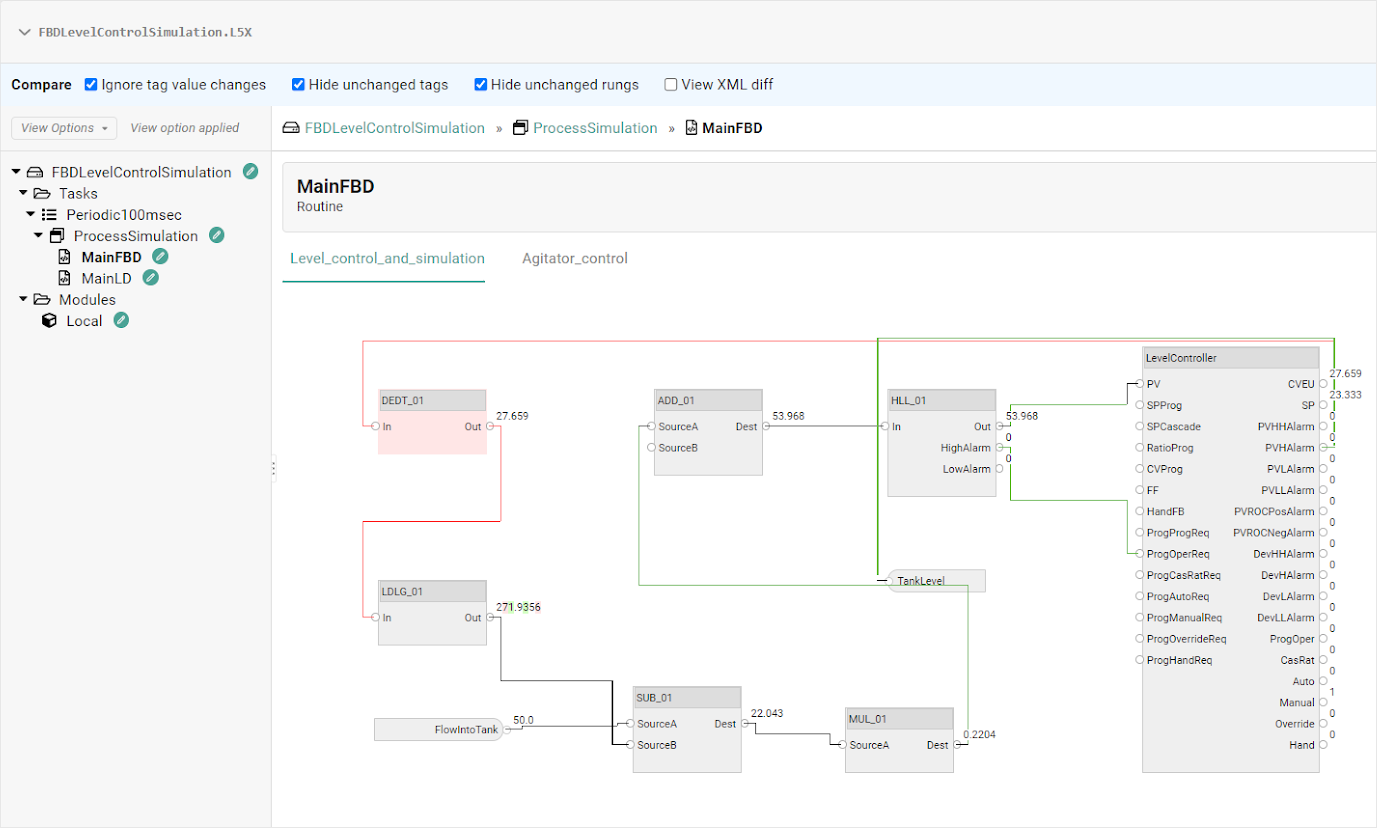
Task: Click the edit pencil icon beside Local module
Action: tap(121, 320)
